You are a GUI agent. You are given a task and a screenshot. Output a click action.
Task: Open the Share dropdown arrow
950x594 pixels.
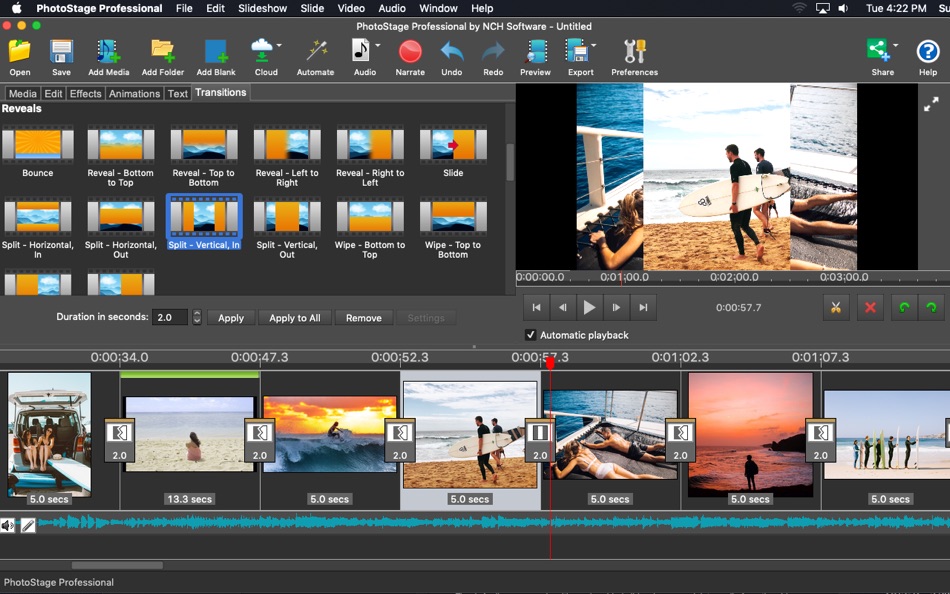point(894,45)
